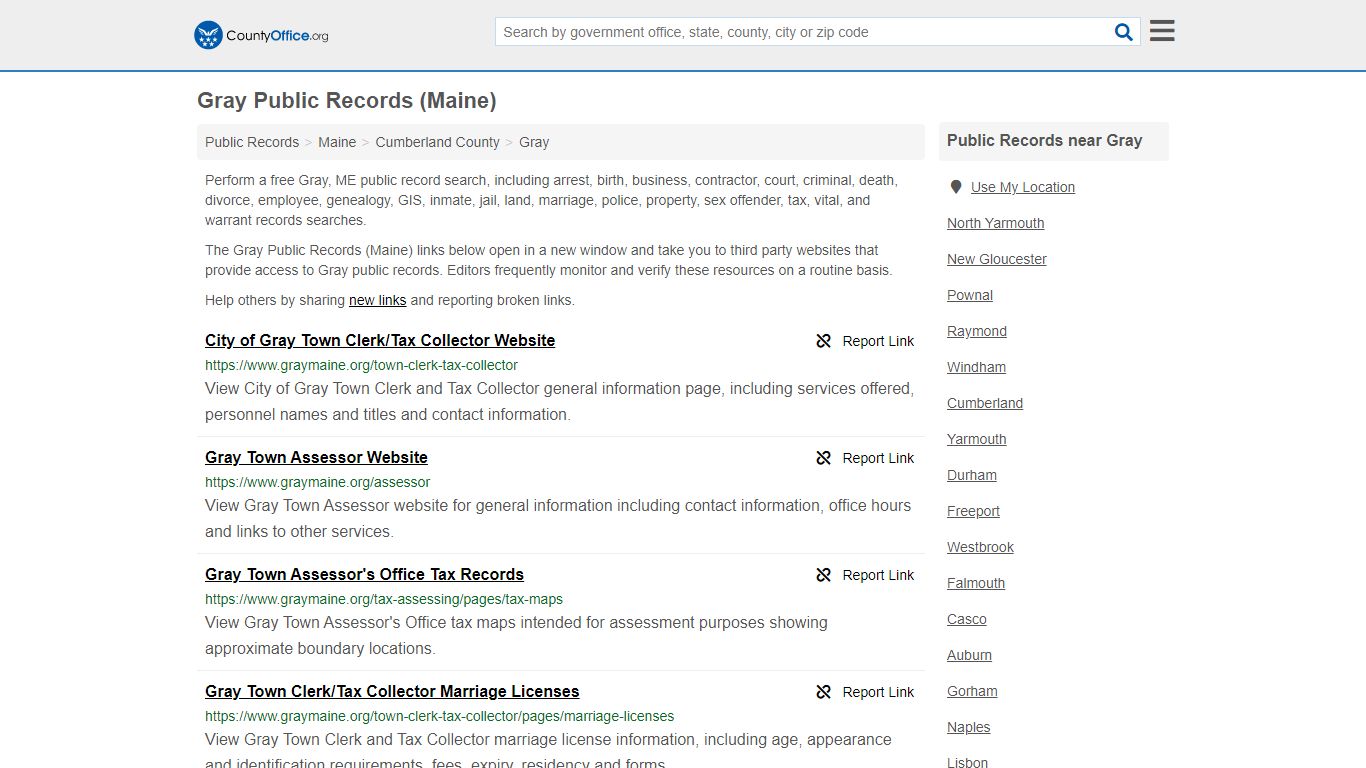Open Windham public records
The height and width of the screenshot is (768, 1366).
976,367
